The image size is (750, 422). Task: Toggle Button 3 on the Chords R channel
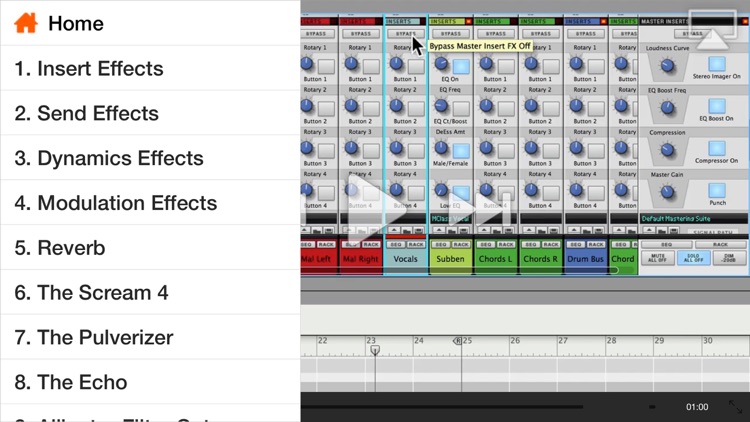coord(551,151)
